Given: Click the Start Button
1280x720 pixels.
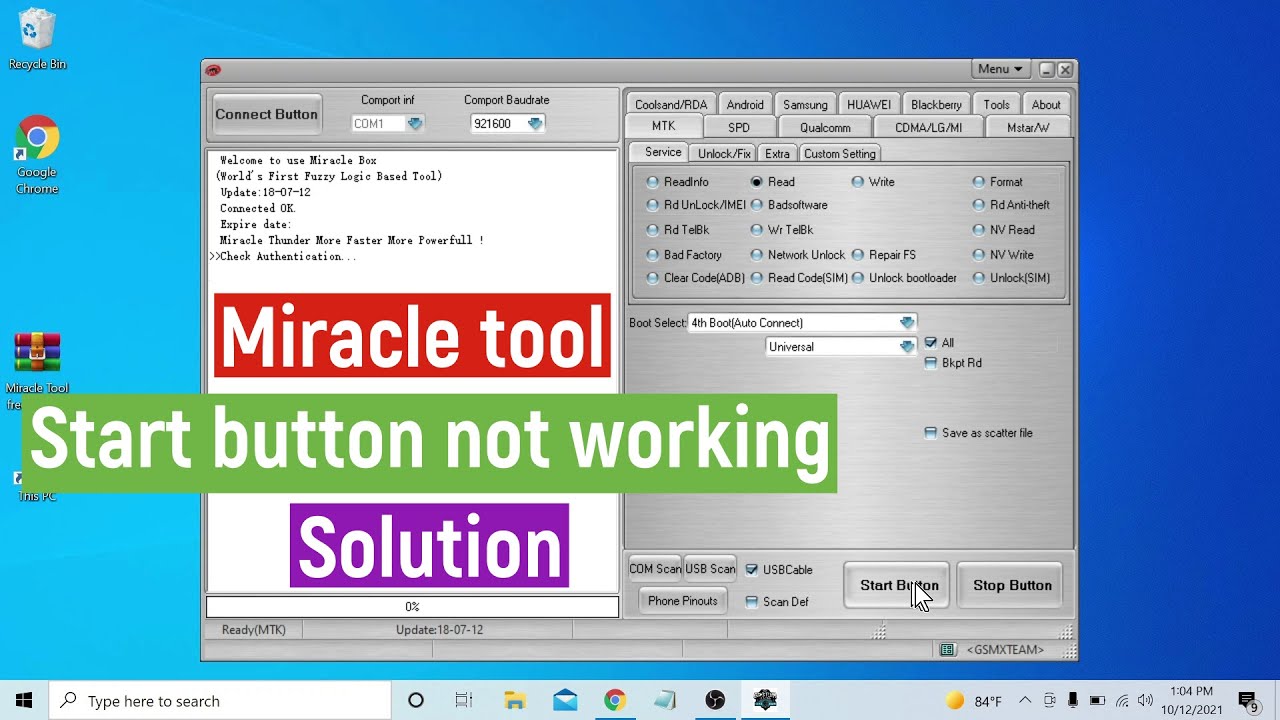Looking at the screenshot, I should (x=899, y=585).
